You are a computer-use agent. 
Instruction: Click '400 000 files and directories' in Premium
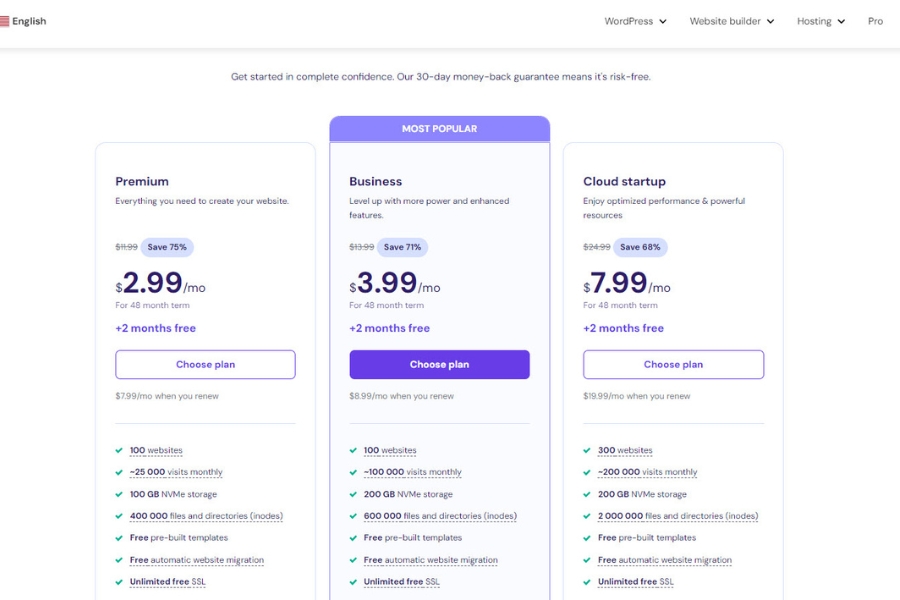pyautogui.click(x=206, y=516)
